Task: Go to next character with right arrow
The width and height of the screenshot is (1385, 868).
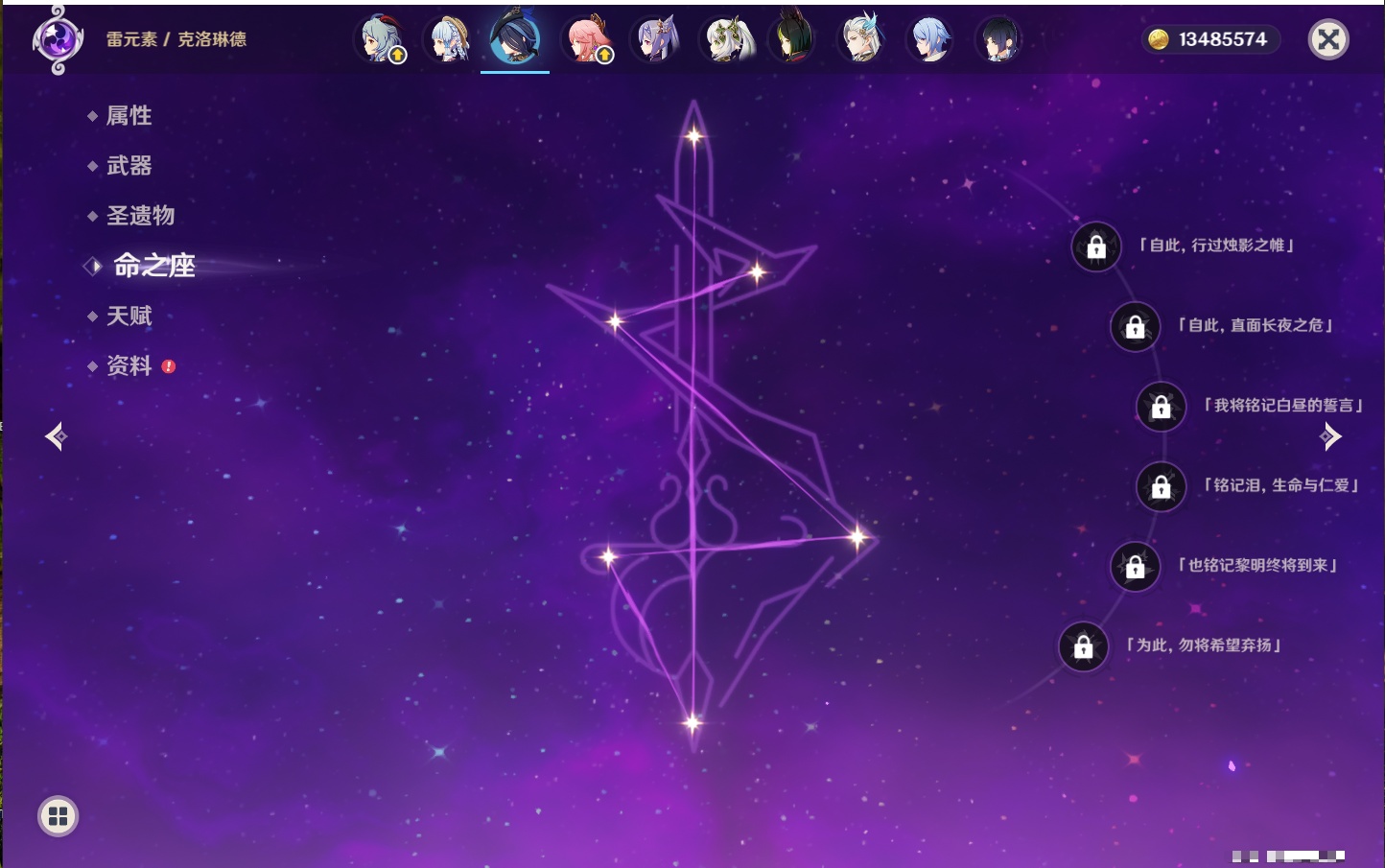Action: click(x=1330, y=436)
